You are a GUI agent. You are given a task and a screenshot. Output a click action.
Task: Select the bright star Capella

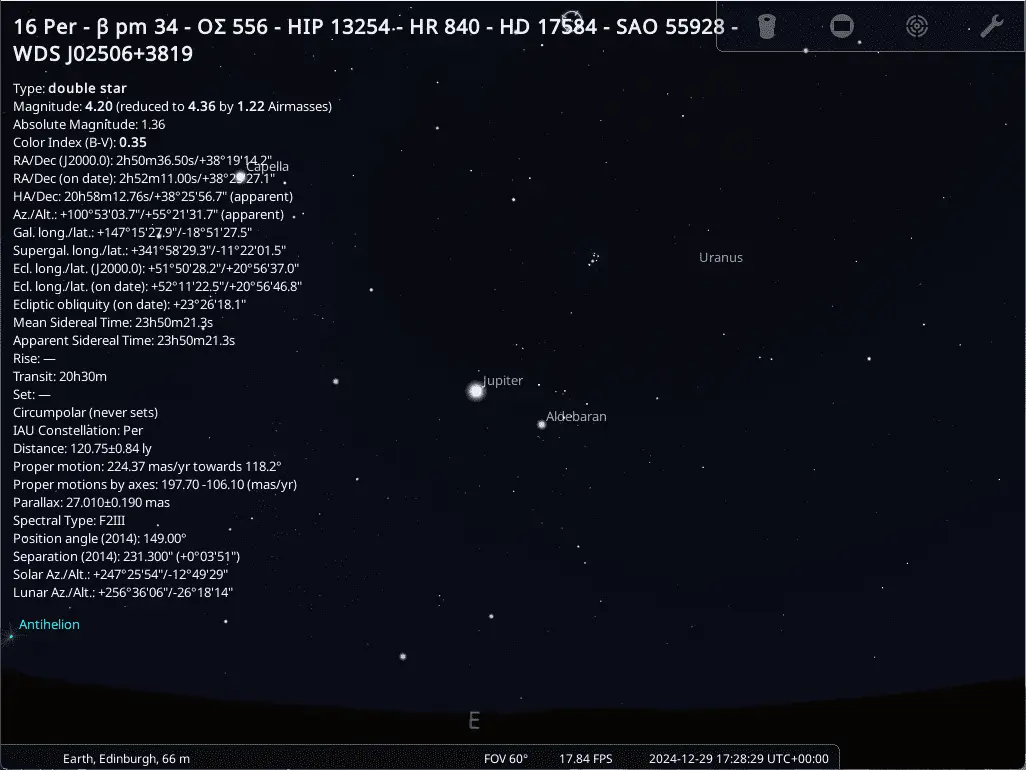pos(240,177)
